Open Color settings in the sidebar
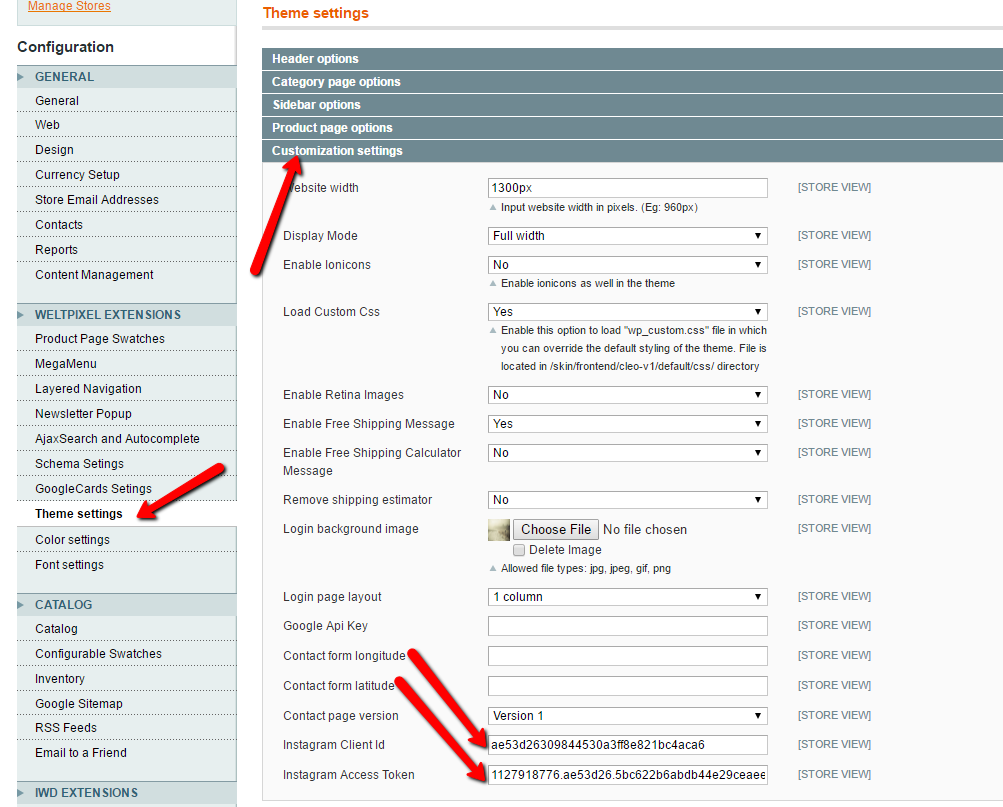1003x807 pixels. pos(72,540)
